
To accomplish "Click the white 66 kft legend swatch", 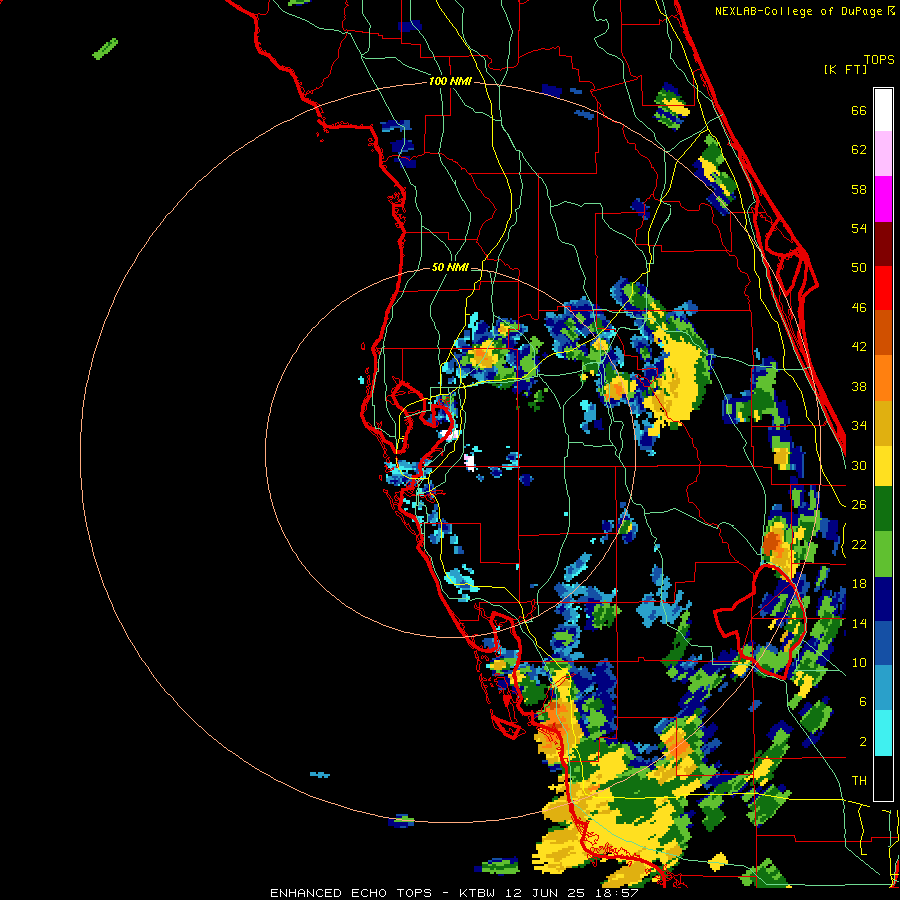I will 883,110.
